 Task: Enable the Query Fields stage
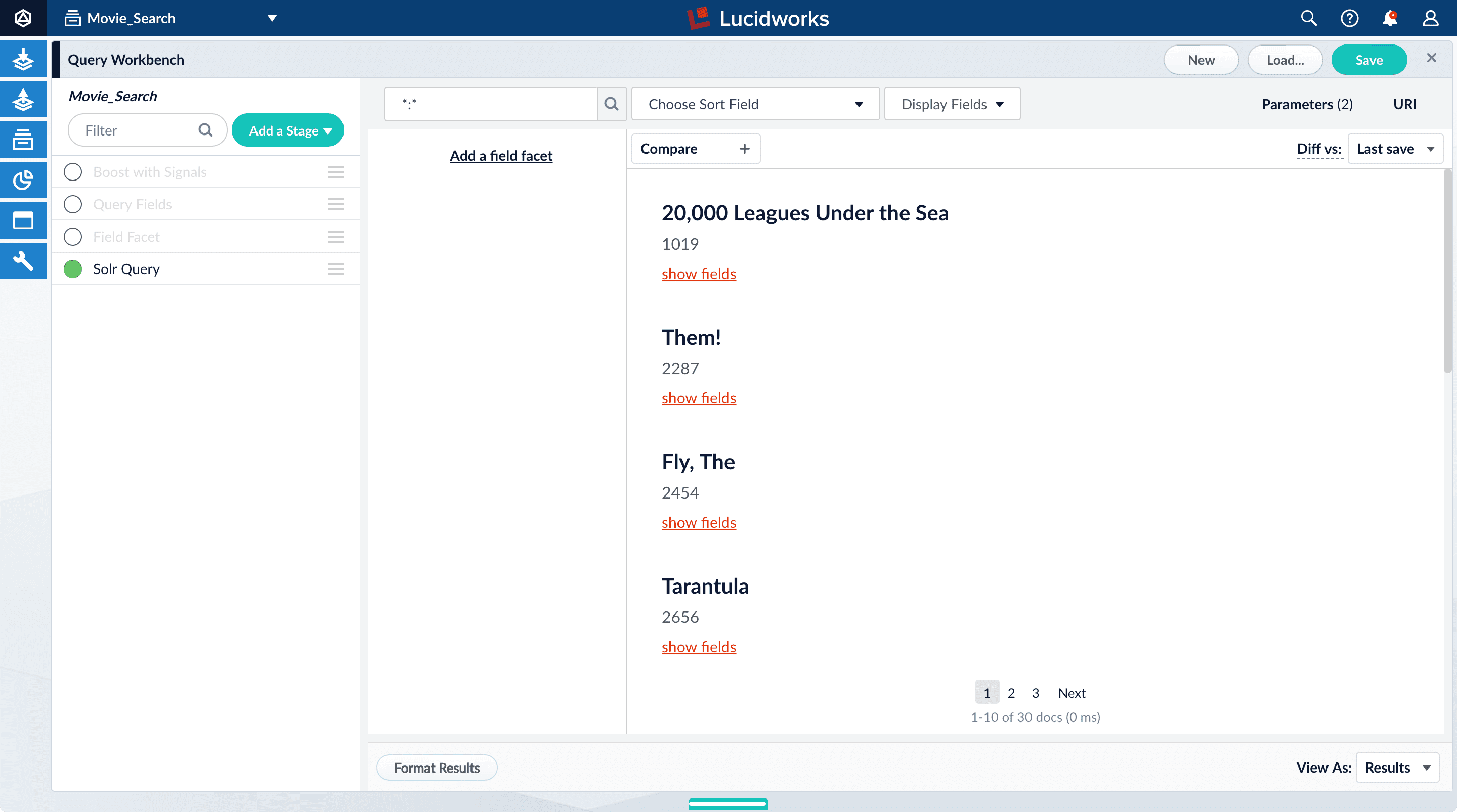point(73,204)
